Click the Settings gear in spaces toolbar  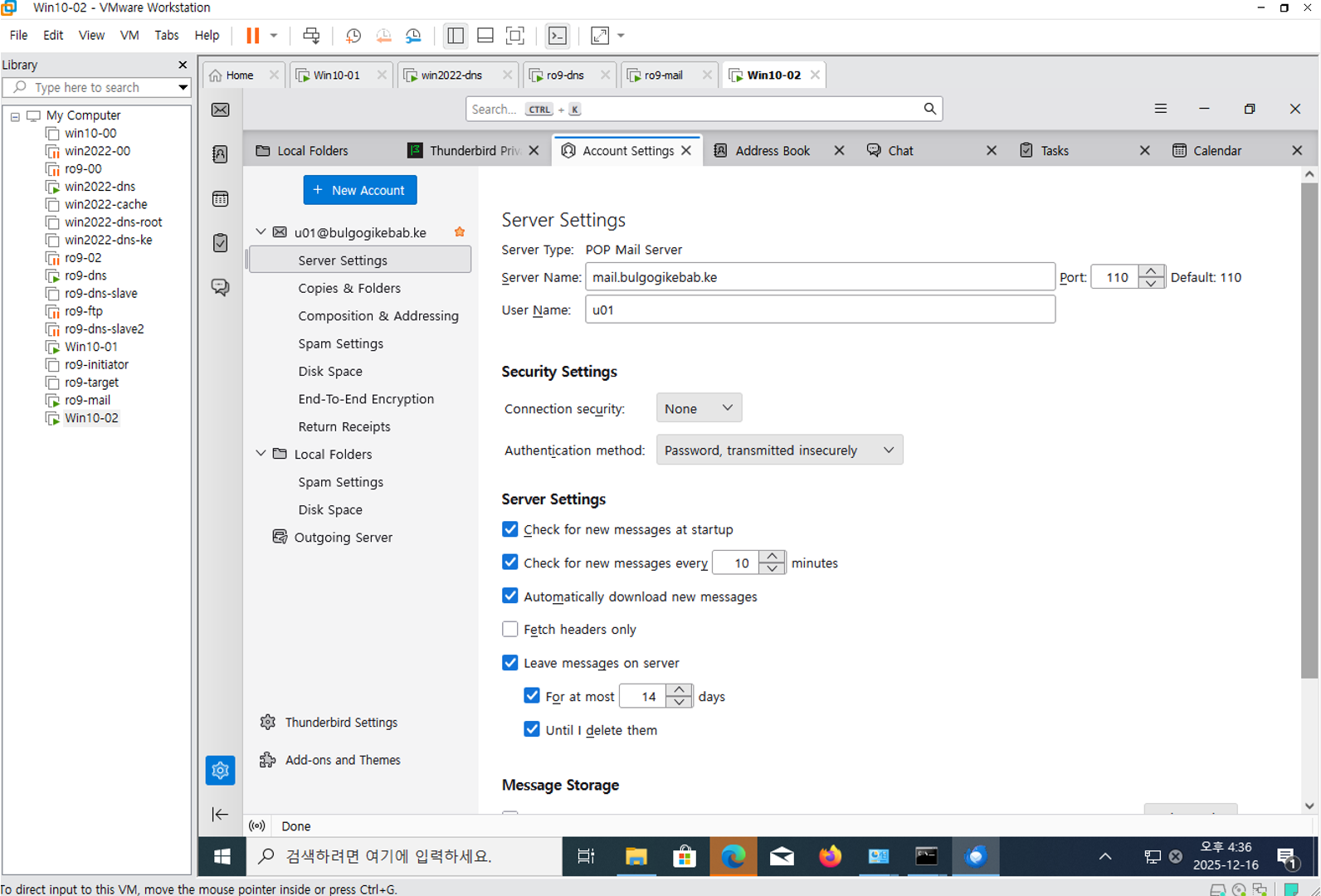click(220, 770)
